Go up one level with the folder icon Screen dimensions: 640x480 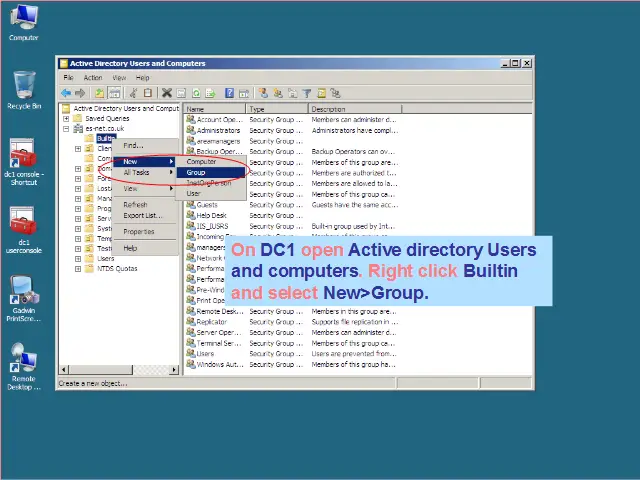pos(99,93)
